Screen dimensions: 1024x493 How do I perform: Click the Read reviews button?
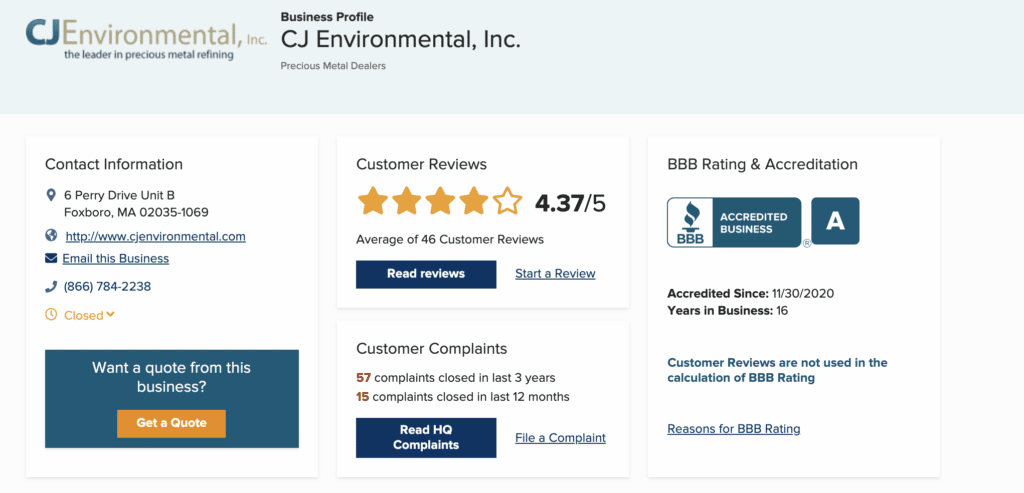tap(426, 274)
